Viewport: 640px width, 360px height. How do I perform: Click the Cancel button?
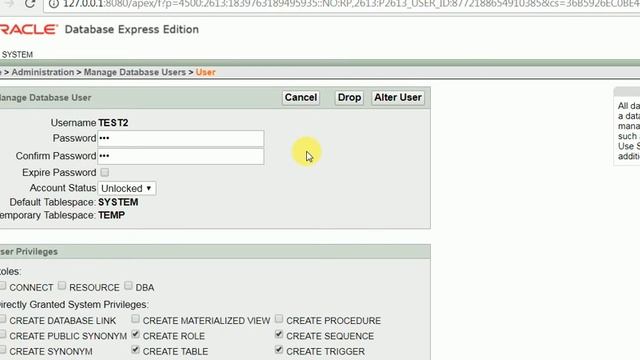click(301, 98)
